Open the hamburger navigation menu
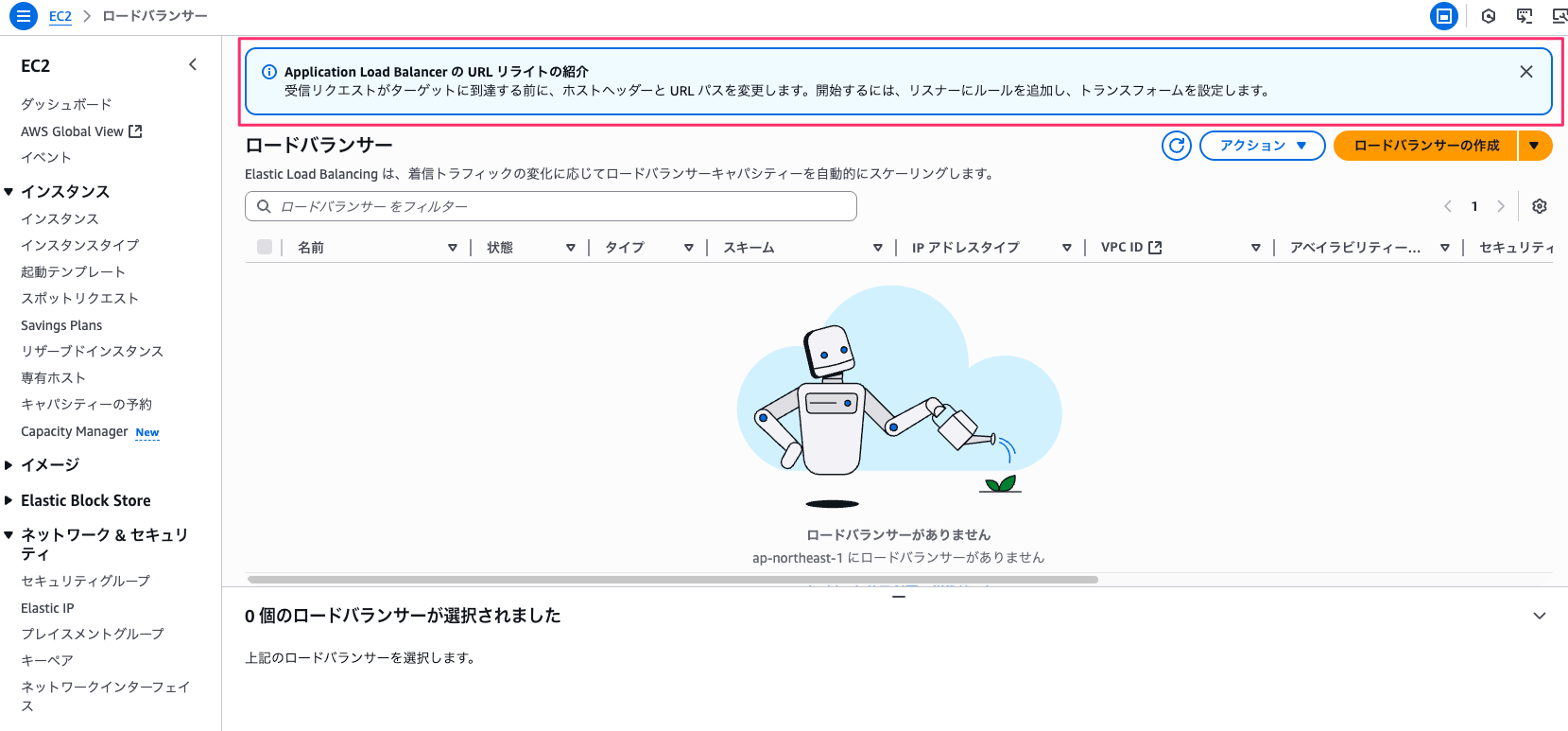The width and height of the screenshot is (1568, 731). click(24, 16)
